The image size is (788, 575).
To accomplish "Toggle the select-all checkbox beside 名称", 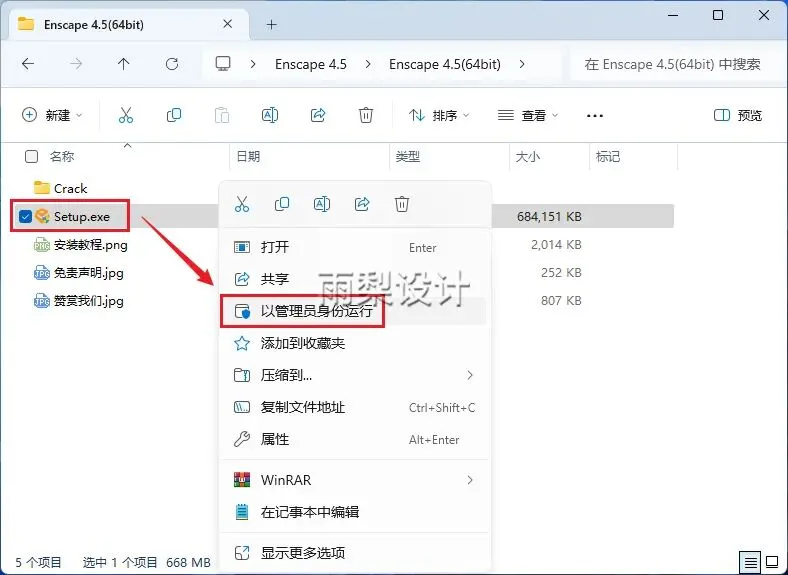I will (31, 156).
